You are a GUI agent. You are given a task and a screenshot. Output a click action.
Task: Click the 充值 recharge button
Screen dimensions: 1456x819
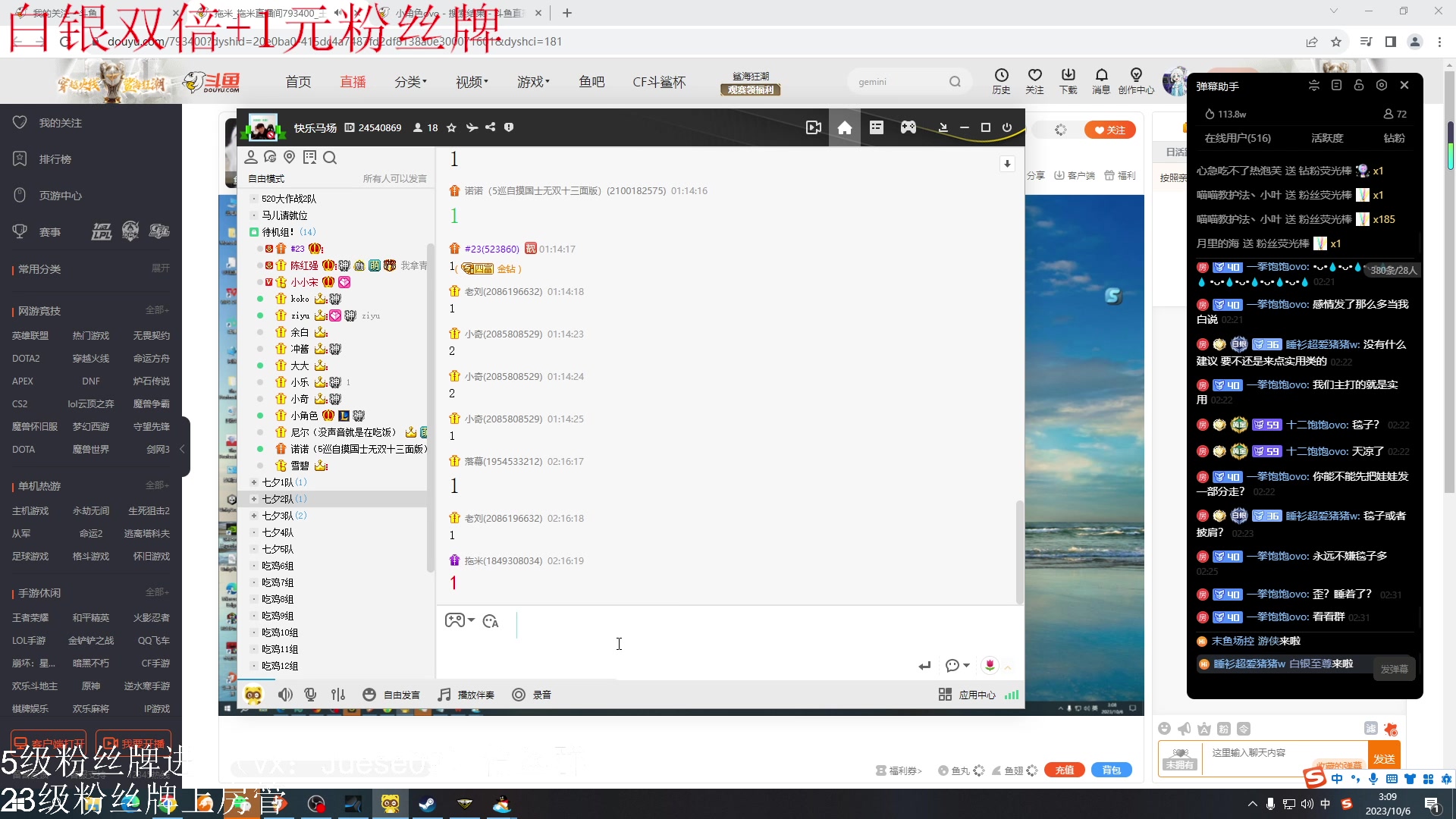(x=1064, y=770)
